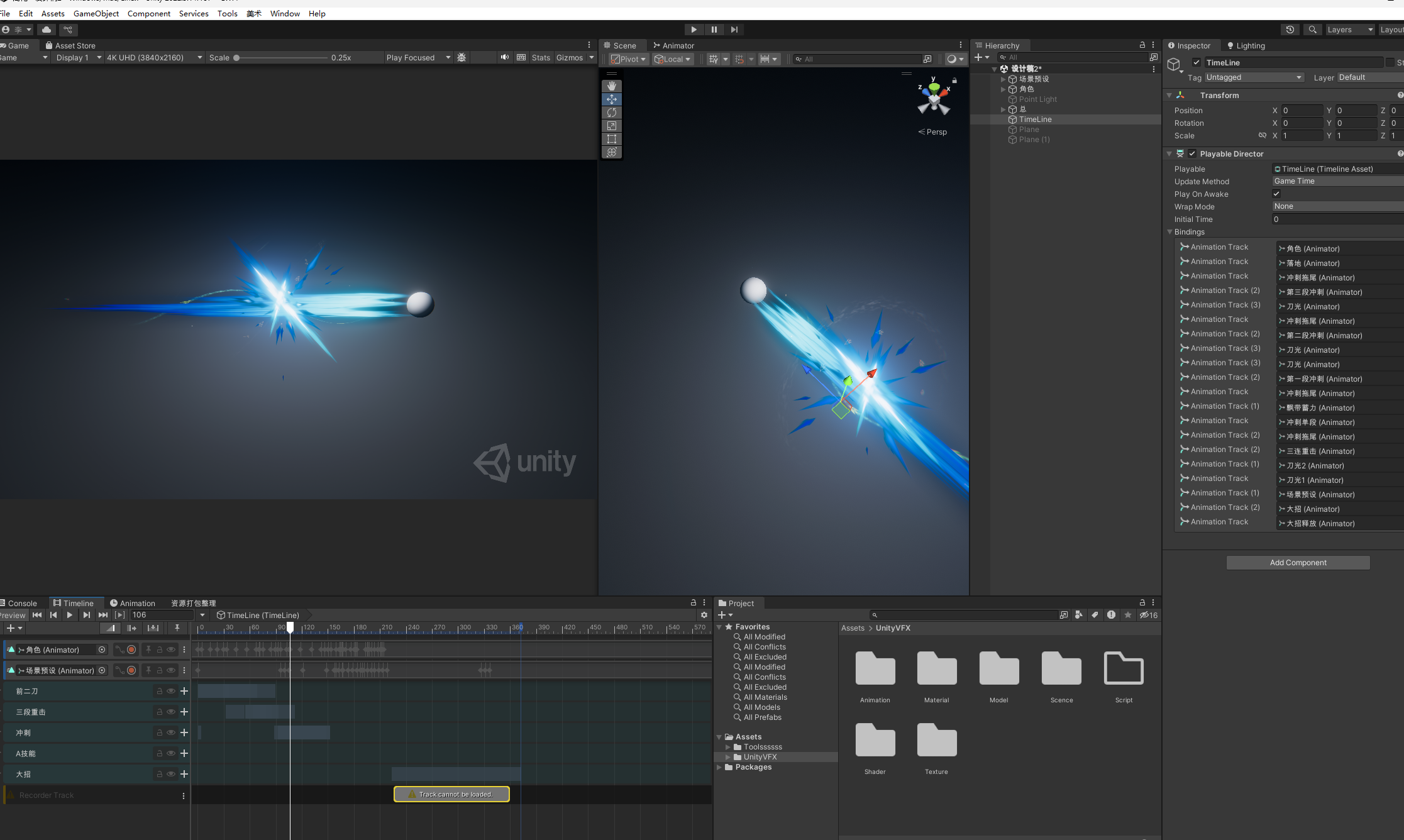Select the Scale tool in Scene view
1404x840 pixels.
(611, 126)
